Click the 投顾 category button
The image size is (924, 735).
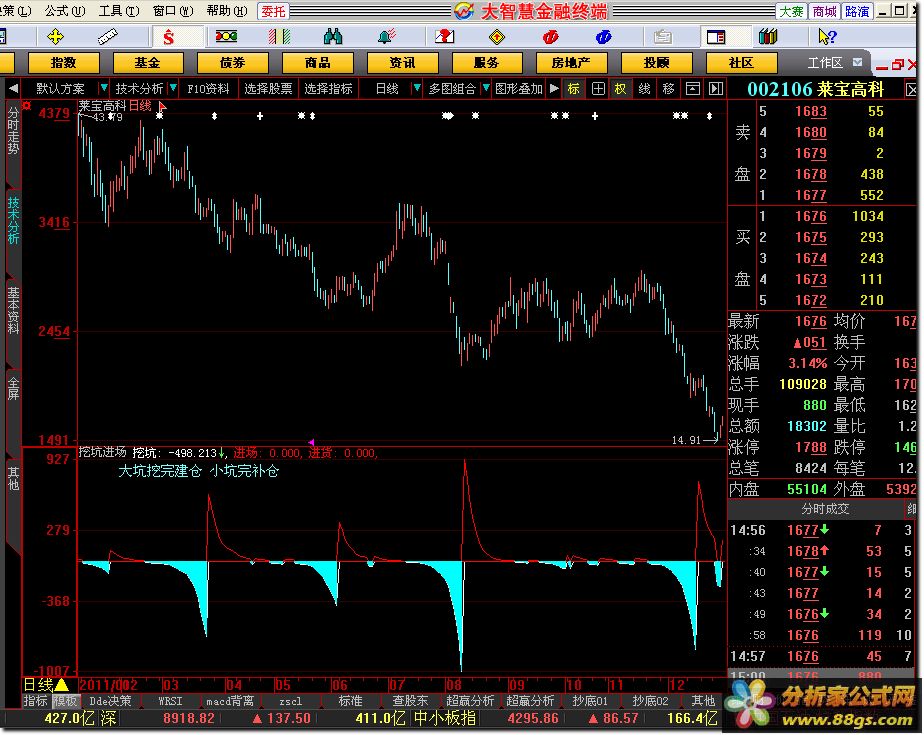pos(656,62)
